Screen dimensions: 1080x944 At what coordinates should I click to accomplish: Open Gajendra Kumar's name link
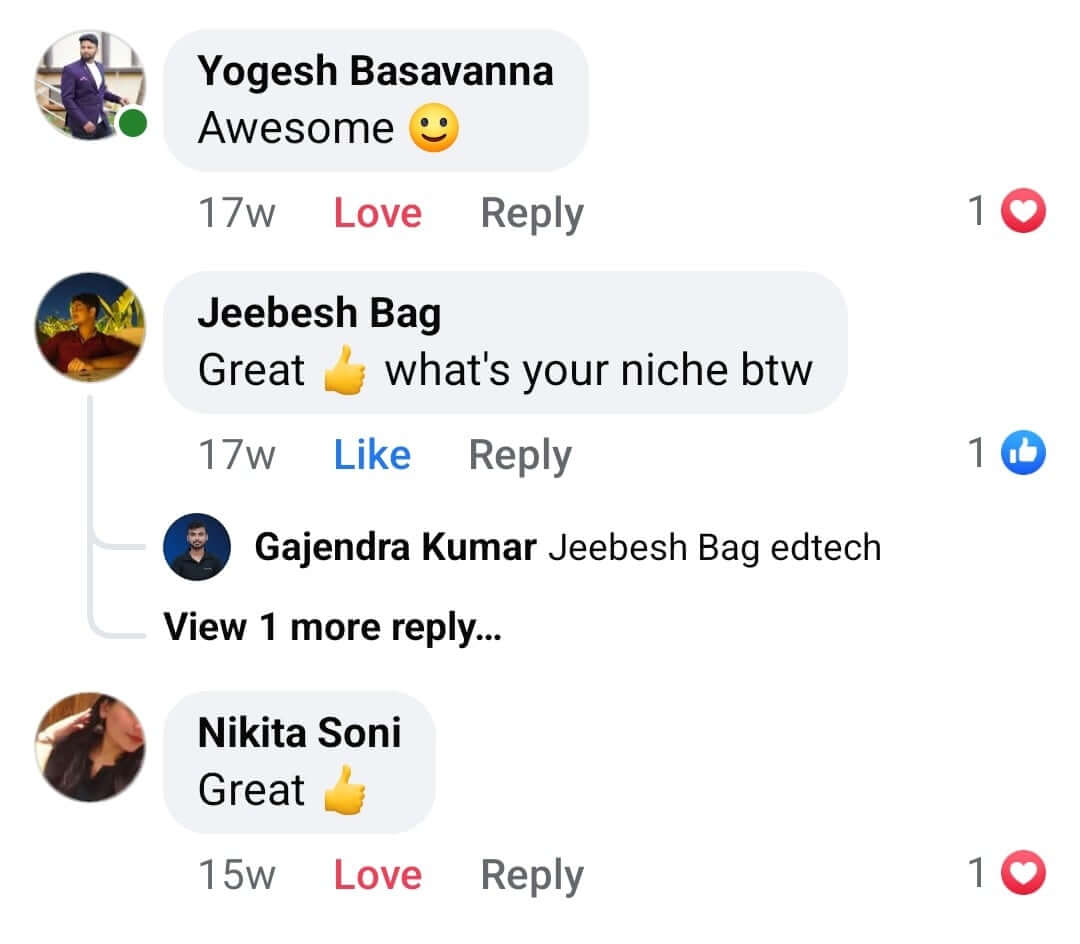click(x=395, y=547)
